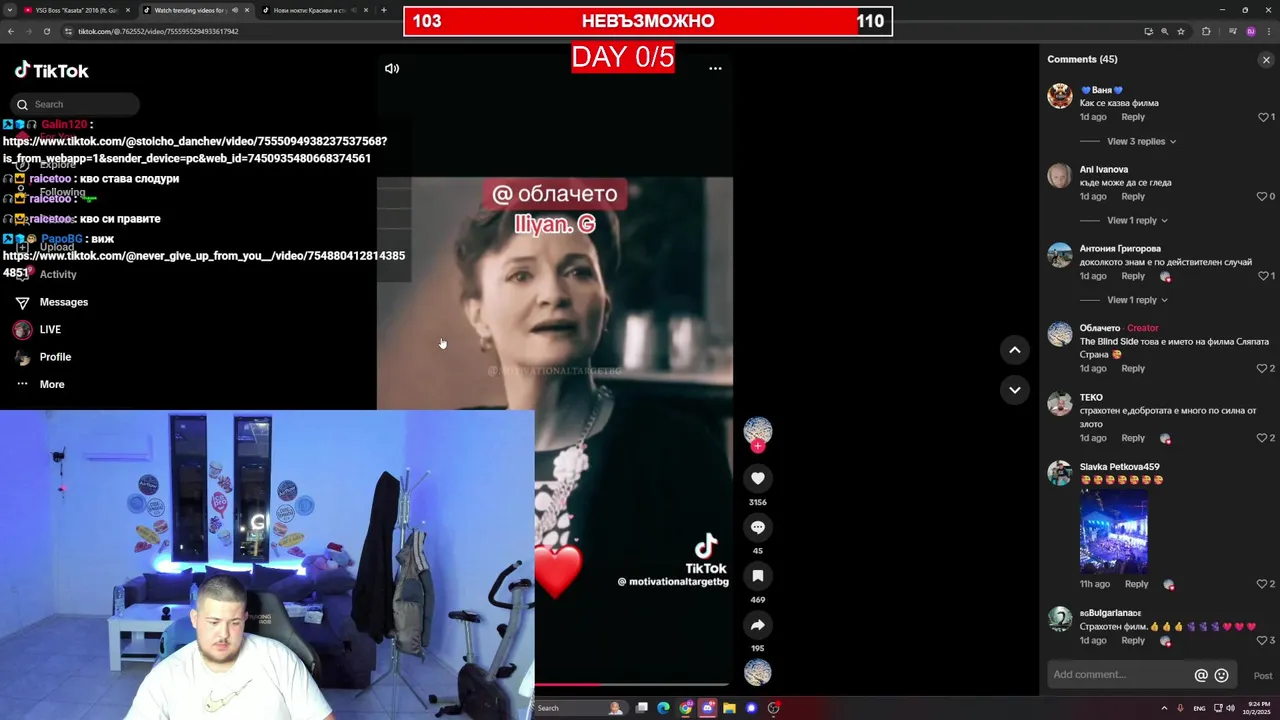Viewport: 1280px width, 720px height.
Task: Like Облачето's comment heart
Action: click(x=1262, y=369)
